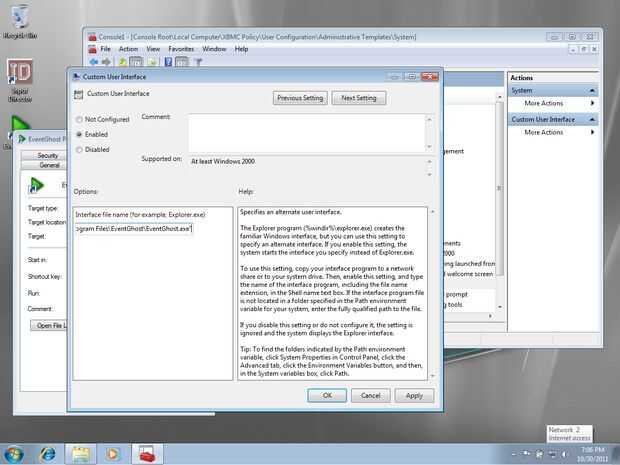
Task: Click the Filter funnel toolbar icon
Action: coord(198,62)
